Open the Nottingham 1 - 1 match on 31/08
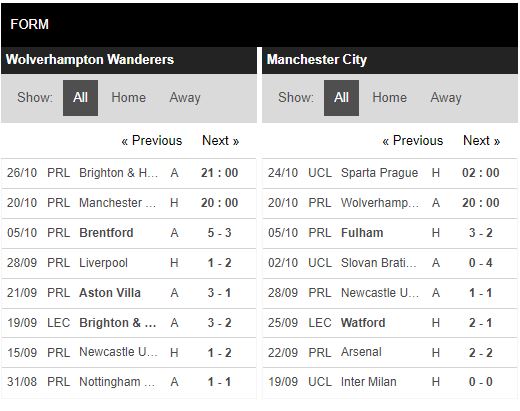Image resolution: width=520 pixels, height=411 pixels. pos(129,382)
